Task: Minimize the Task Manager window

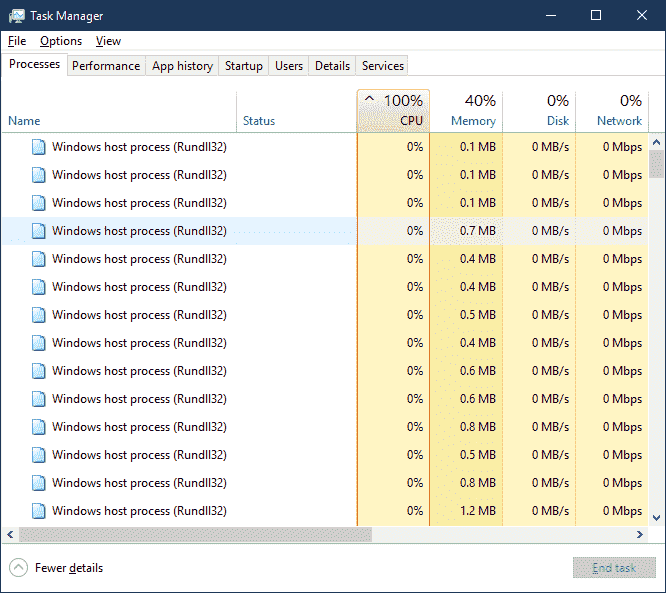Action: coord(551,16)
